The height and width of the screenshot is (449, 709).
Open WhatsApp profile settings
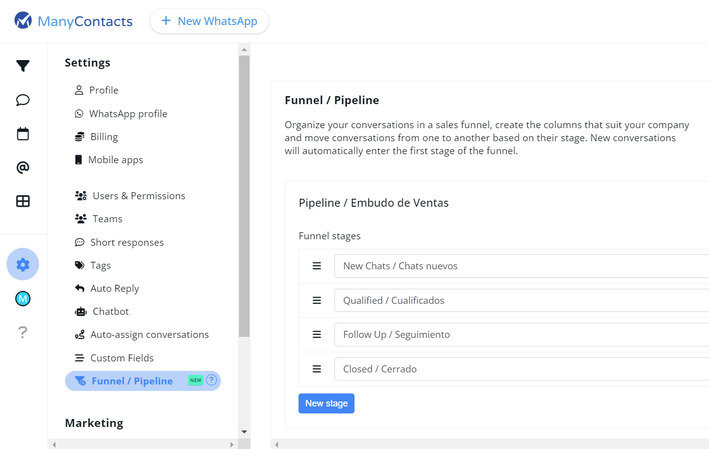coord(121,113)
